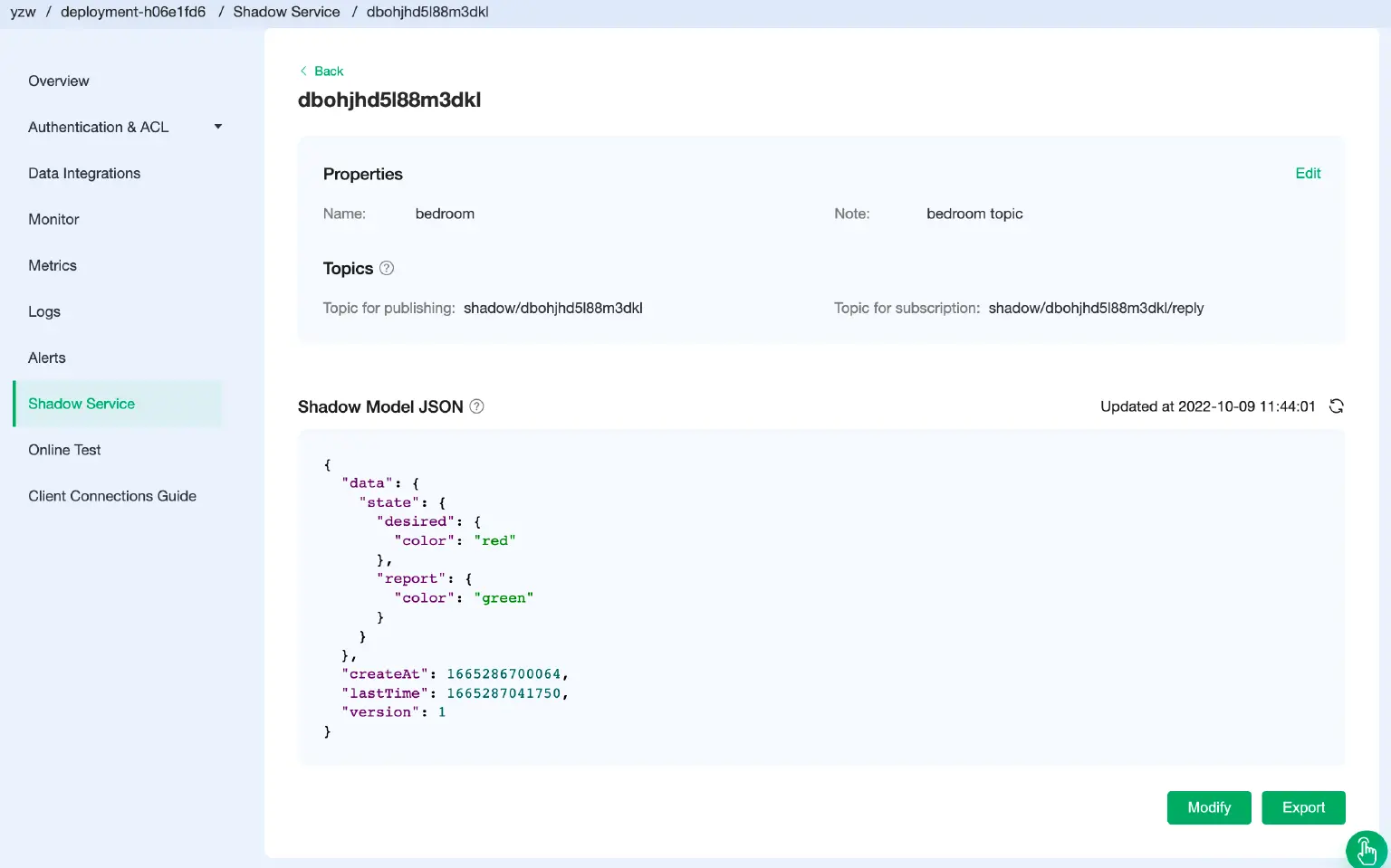Viewport: 1391px width, 868px height.
Task: Open Data Integrations in the sidebar
Action: tap(84, 173)
